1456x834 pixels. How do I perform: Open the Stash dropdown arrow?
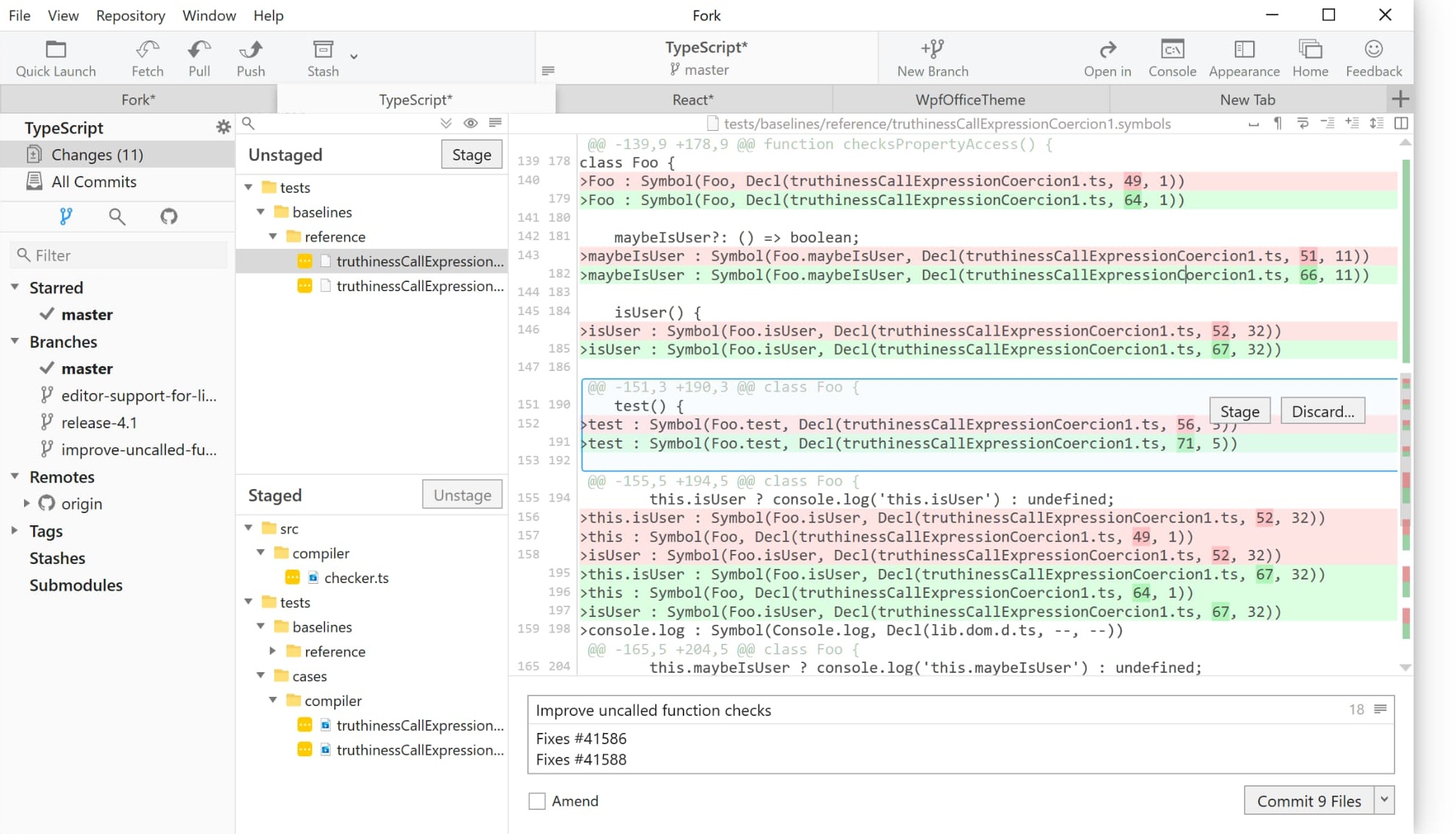354,57
